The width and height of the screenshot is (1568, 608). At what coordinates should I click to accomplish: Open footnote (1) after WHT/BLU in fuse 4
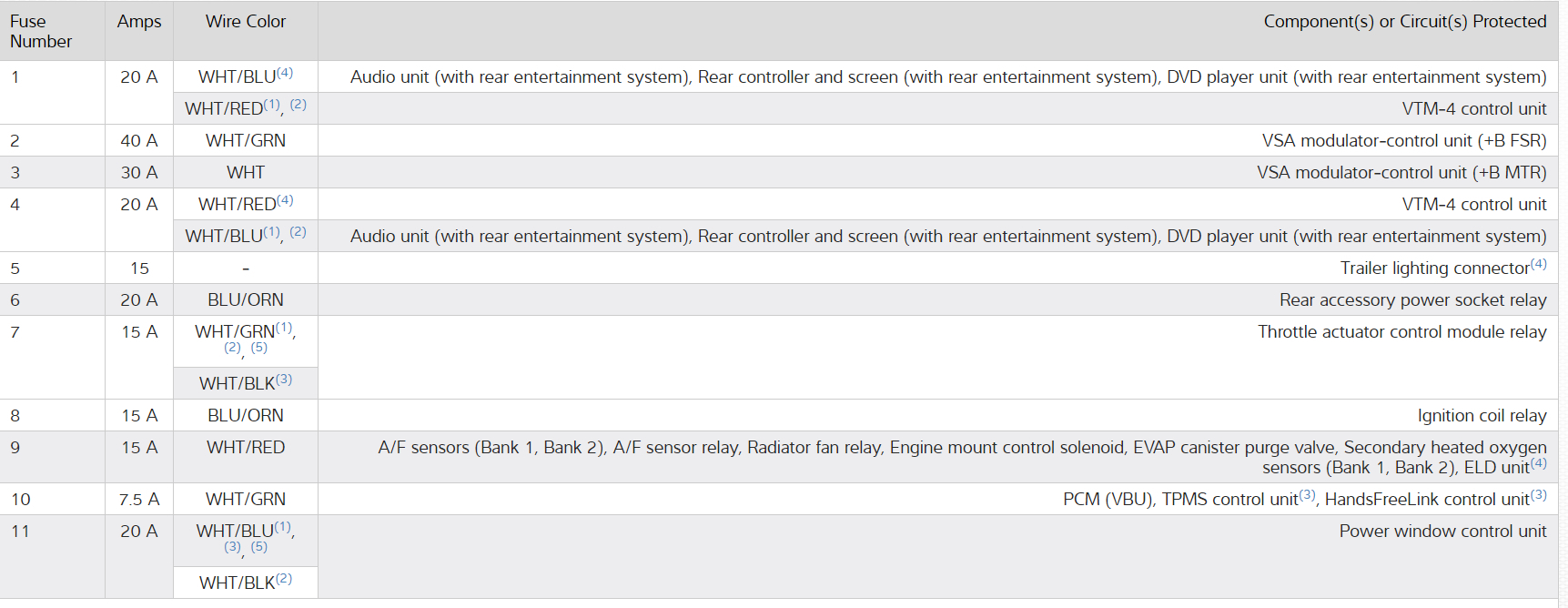271,232
